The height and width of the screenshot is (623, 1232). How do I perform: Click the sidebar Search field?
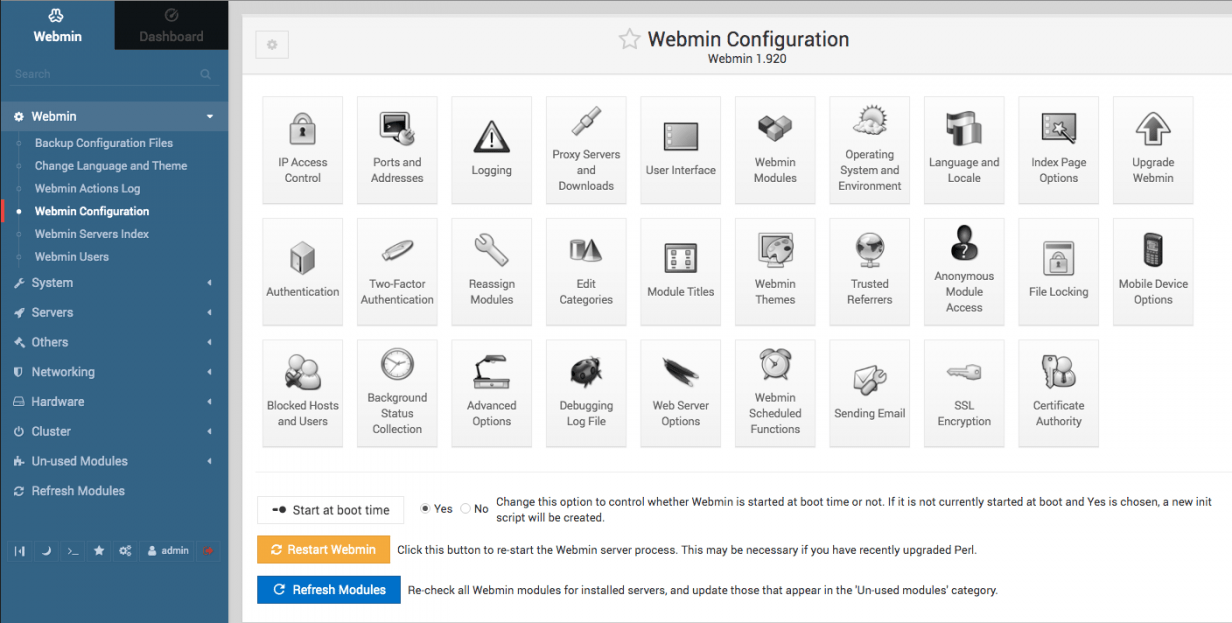click(x=113, y=74)
